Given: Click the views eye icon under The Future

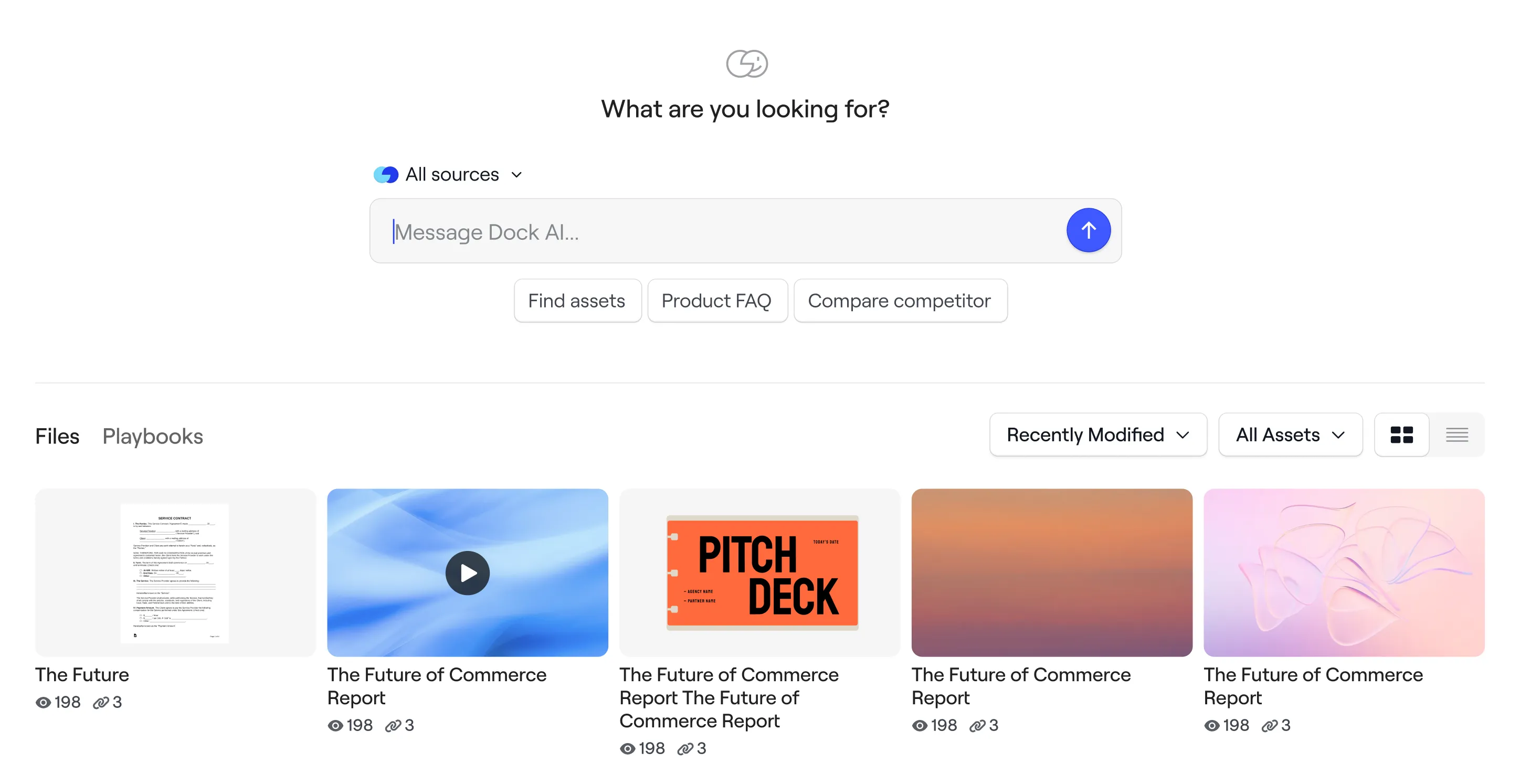Looking at the screenshot, I should 43,703.
